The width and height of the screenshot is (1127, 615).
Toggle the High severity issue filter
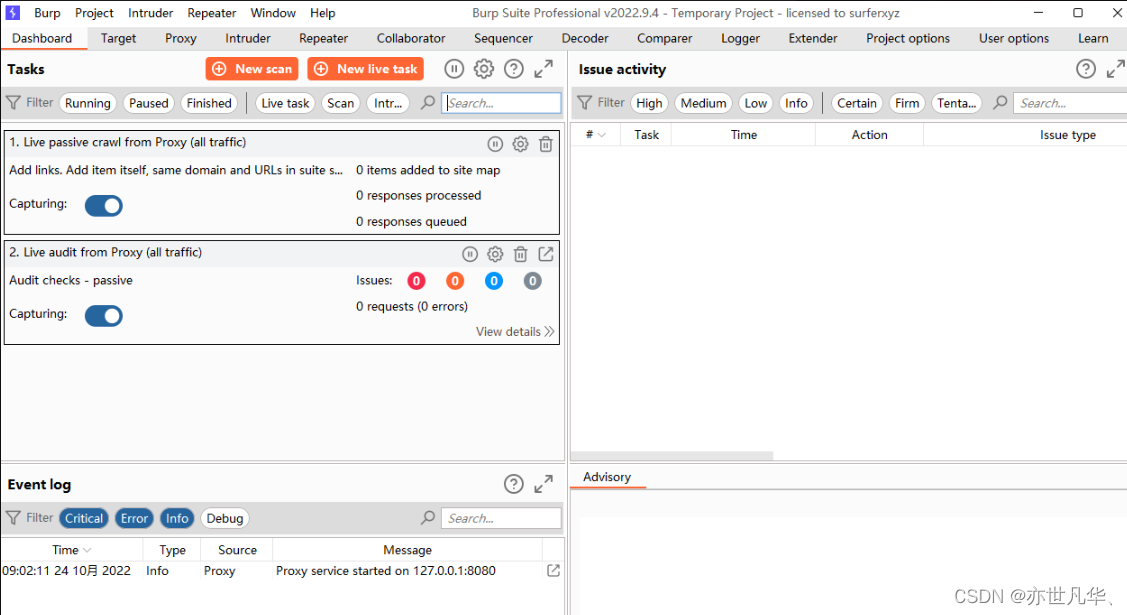649,103
